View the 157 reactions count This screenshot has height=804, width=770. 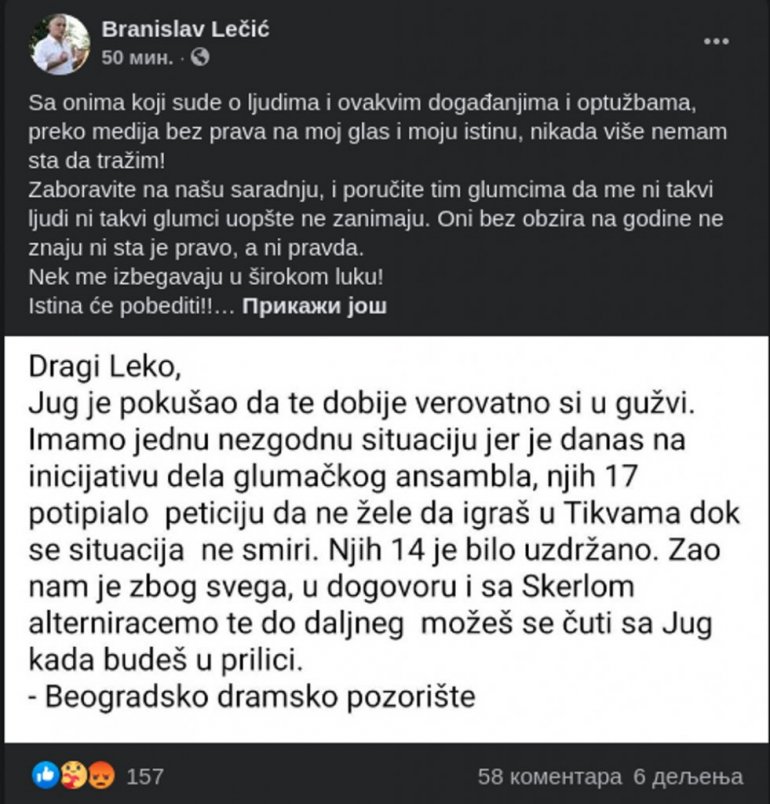146,776
